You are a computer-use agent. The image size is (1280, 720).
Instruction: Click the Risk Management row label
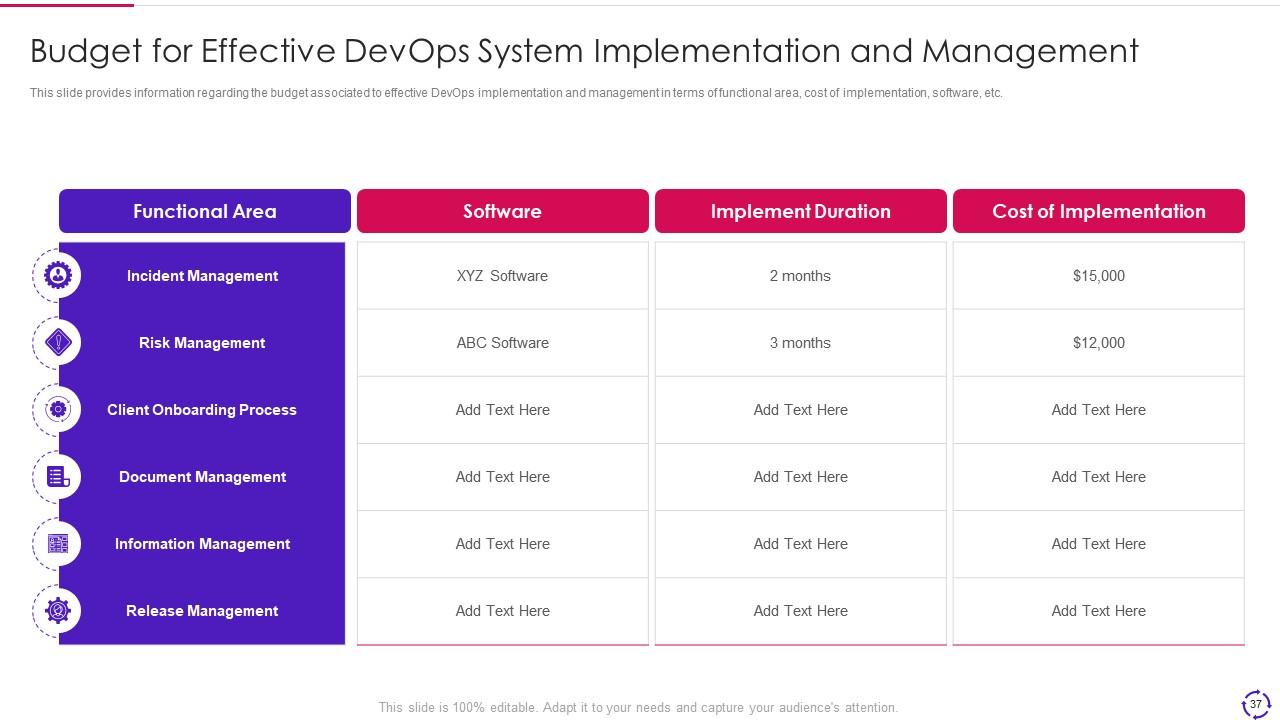(x=202, y=342)
